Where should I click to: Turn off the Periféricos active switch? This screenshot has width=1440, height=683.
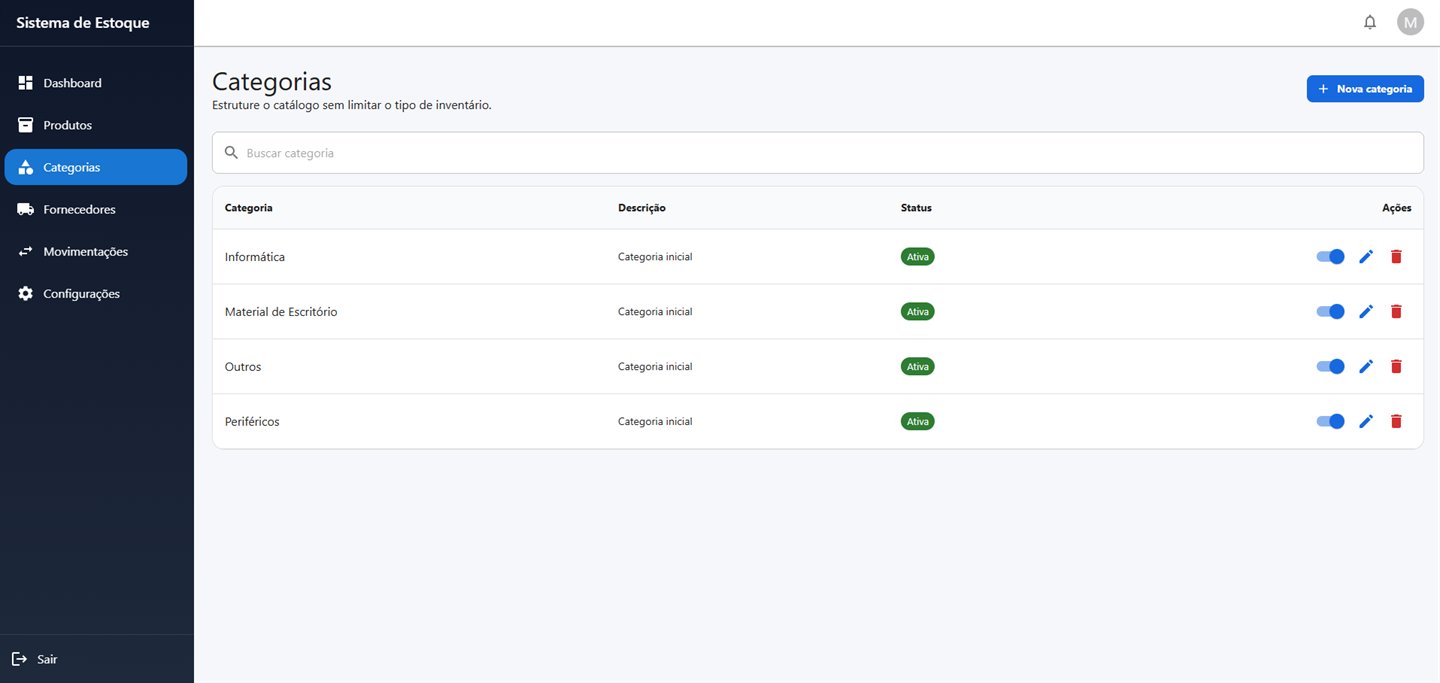pos(1330,422)
